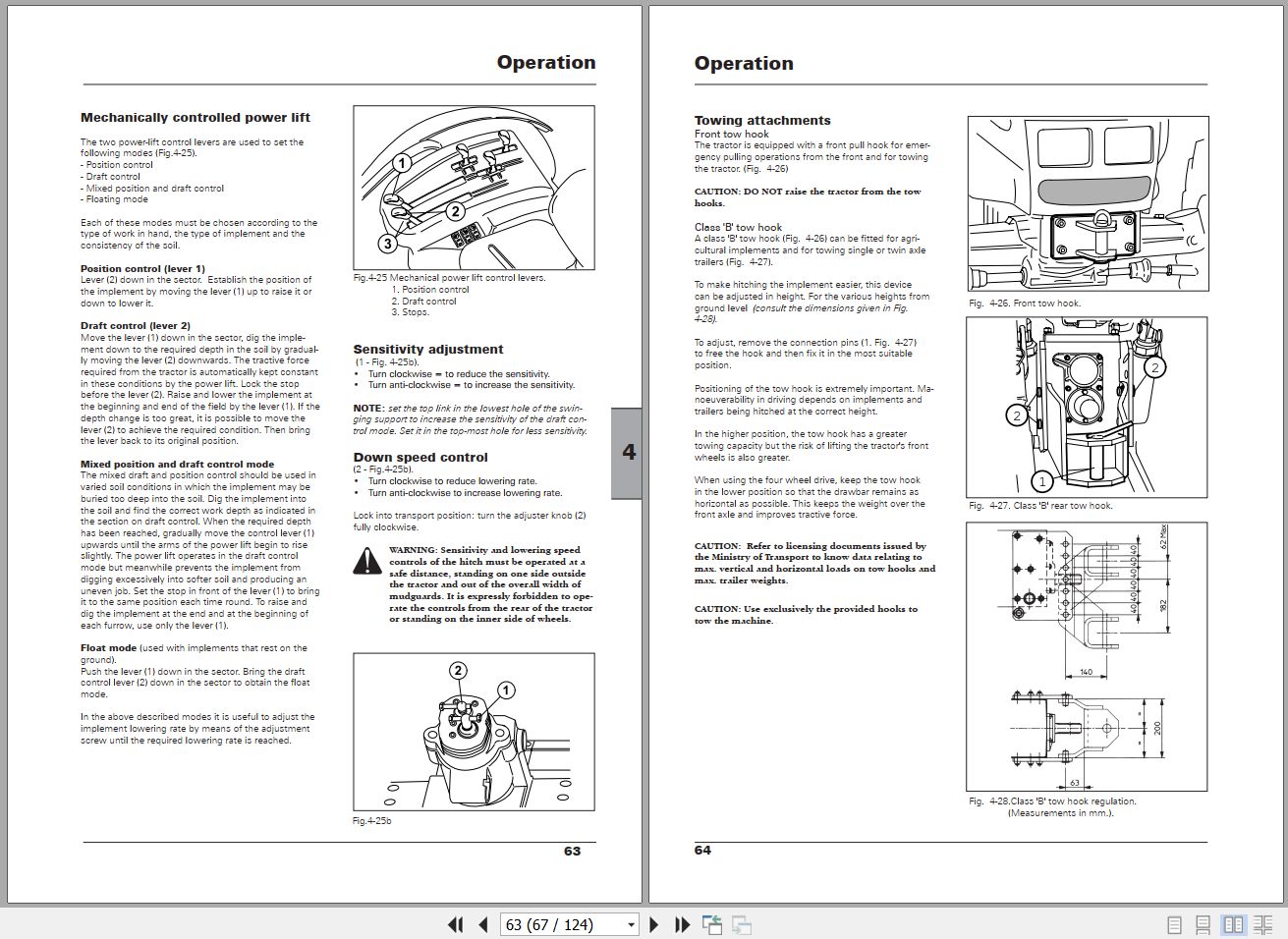Enable continuous facing pages layout
The image size is (1288, 939).
pos(1264,924)
